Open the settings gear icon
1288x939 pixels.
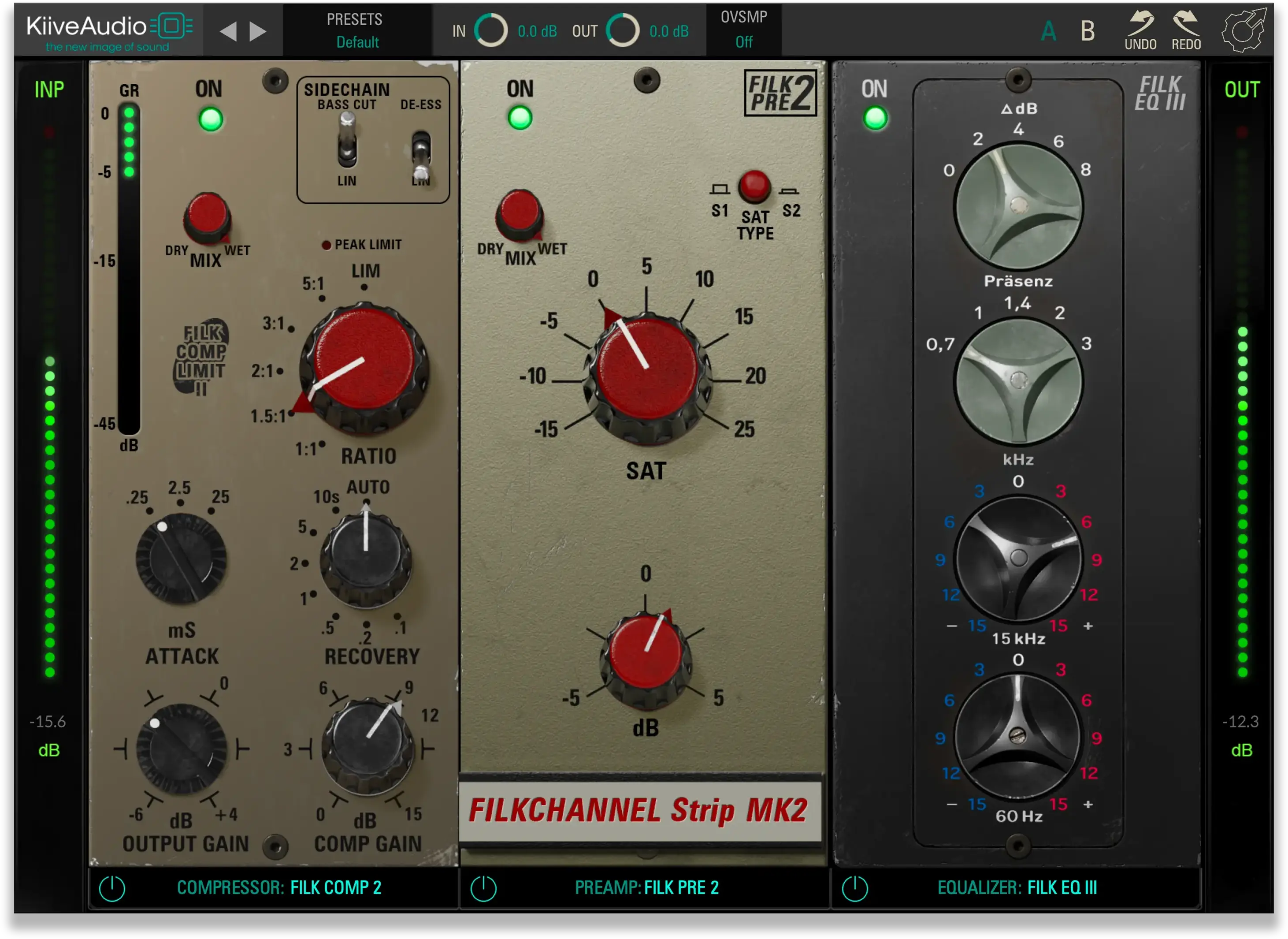pos(1243,30)
